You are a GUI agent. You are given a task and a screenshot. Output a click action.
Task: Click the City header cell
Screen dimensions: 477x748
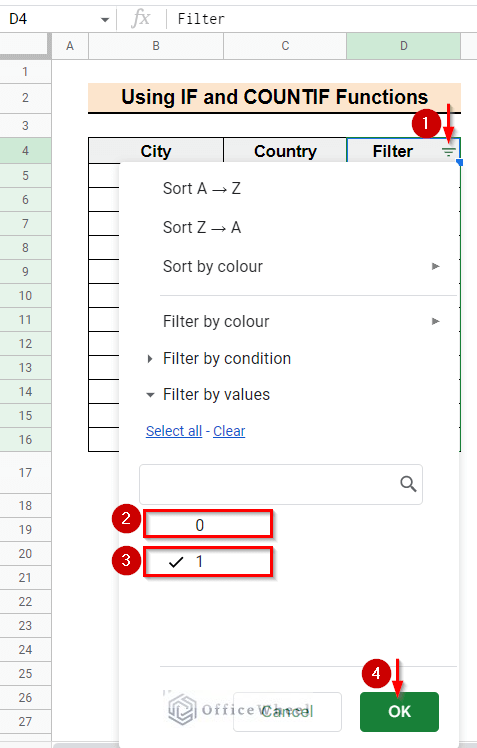156,151
